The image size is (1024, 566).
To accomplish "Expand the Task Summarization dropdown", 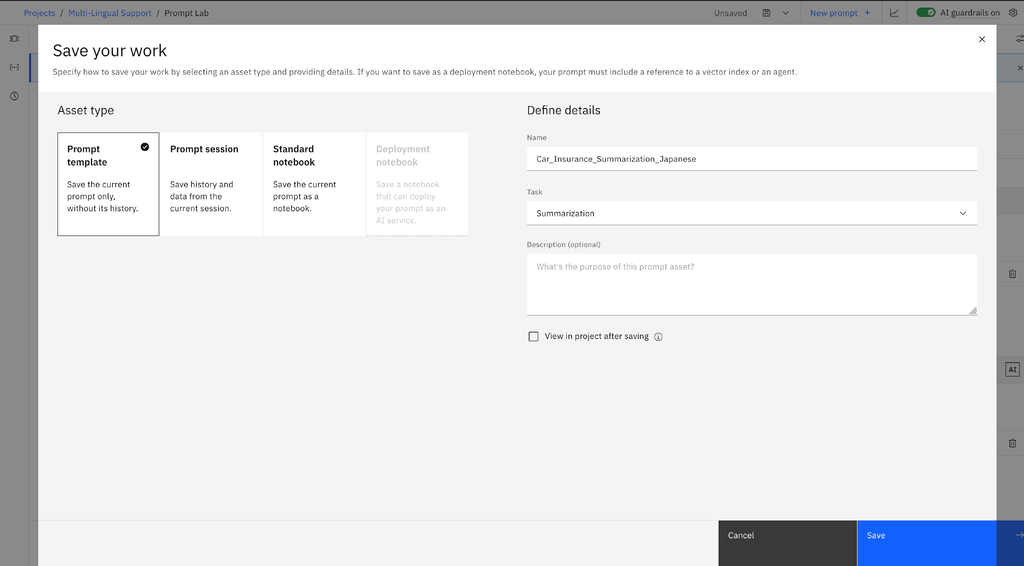I will click(x=752, y=213).
